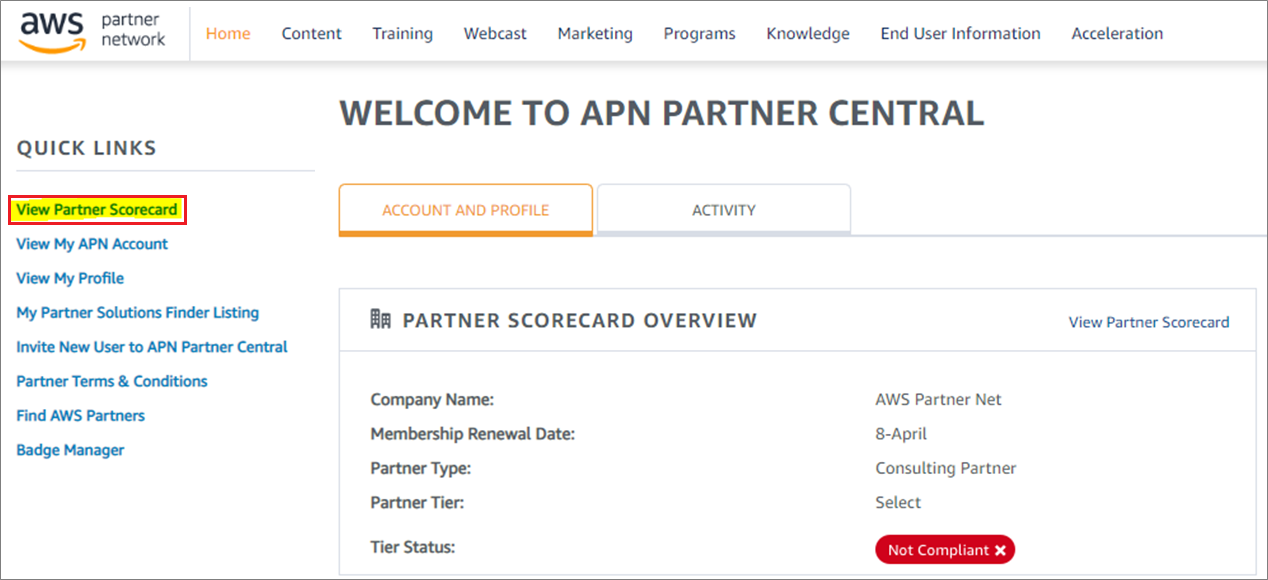Click View Partner Scorecard link in overview header

click(x=1149, y=322)
